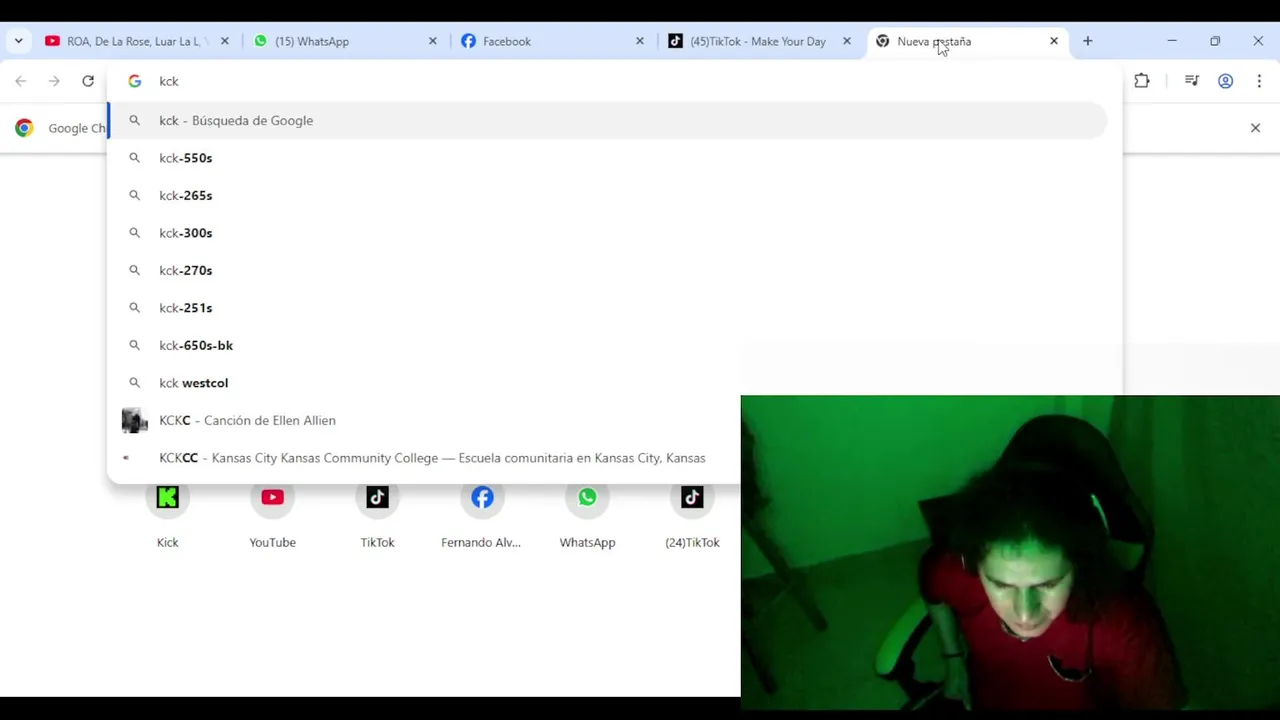Close the YouTube ROA tab
1280x720 pixels.
point(225,41)
